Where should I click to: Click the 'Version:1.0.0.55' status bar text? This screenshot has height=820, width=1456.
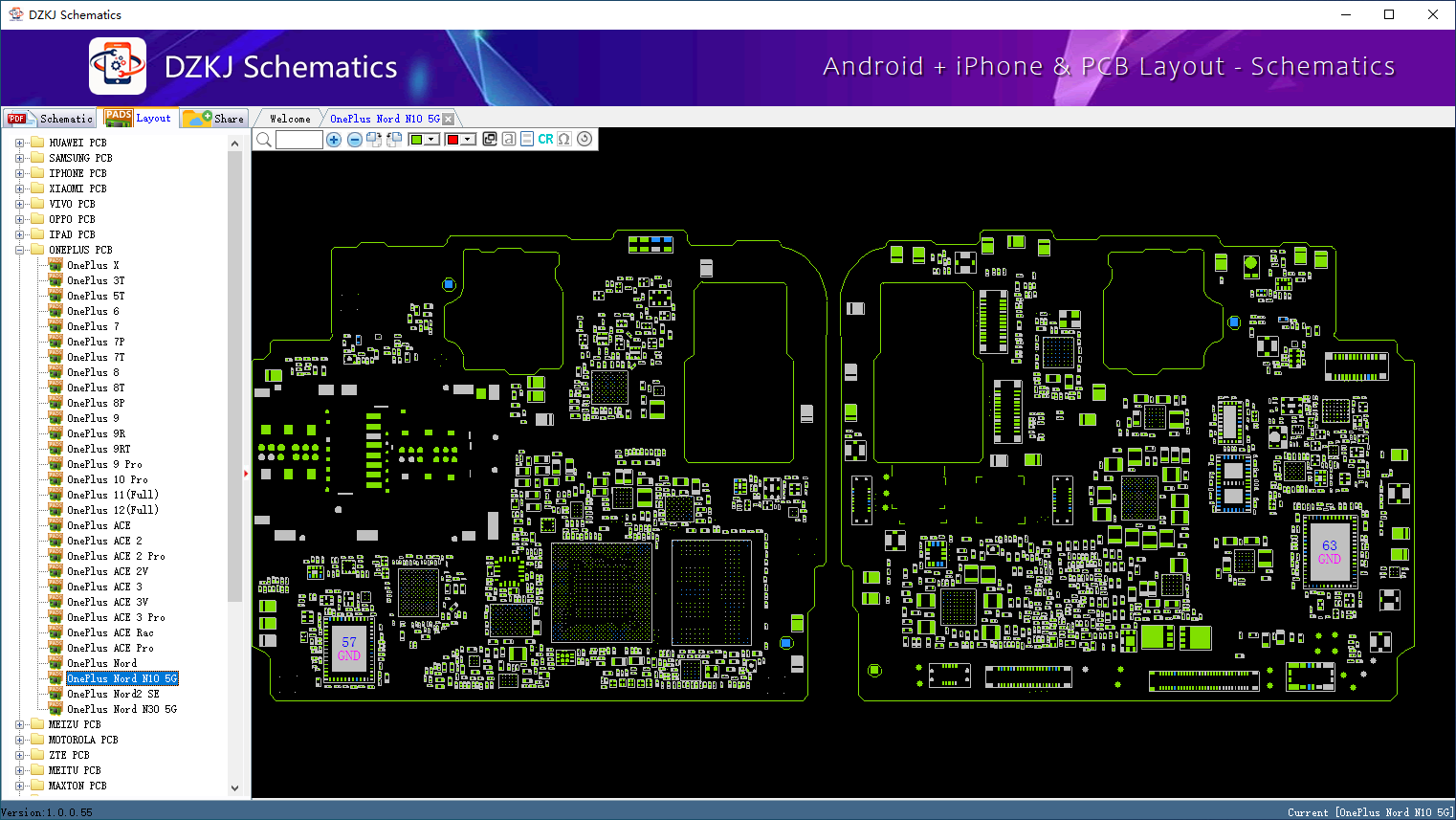click(47, 812)
